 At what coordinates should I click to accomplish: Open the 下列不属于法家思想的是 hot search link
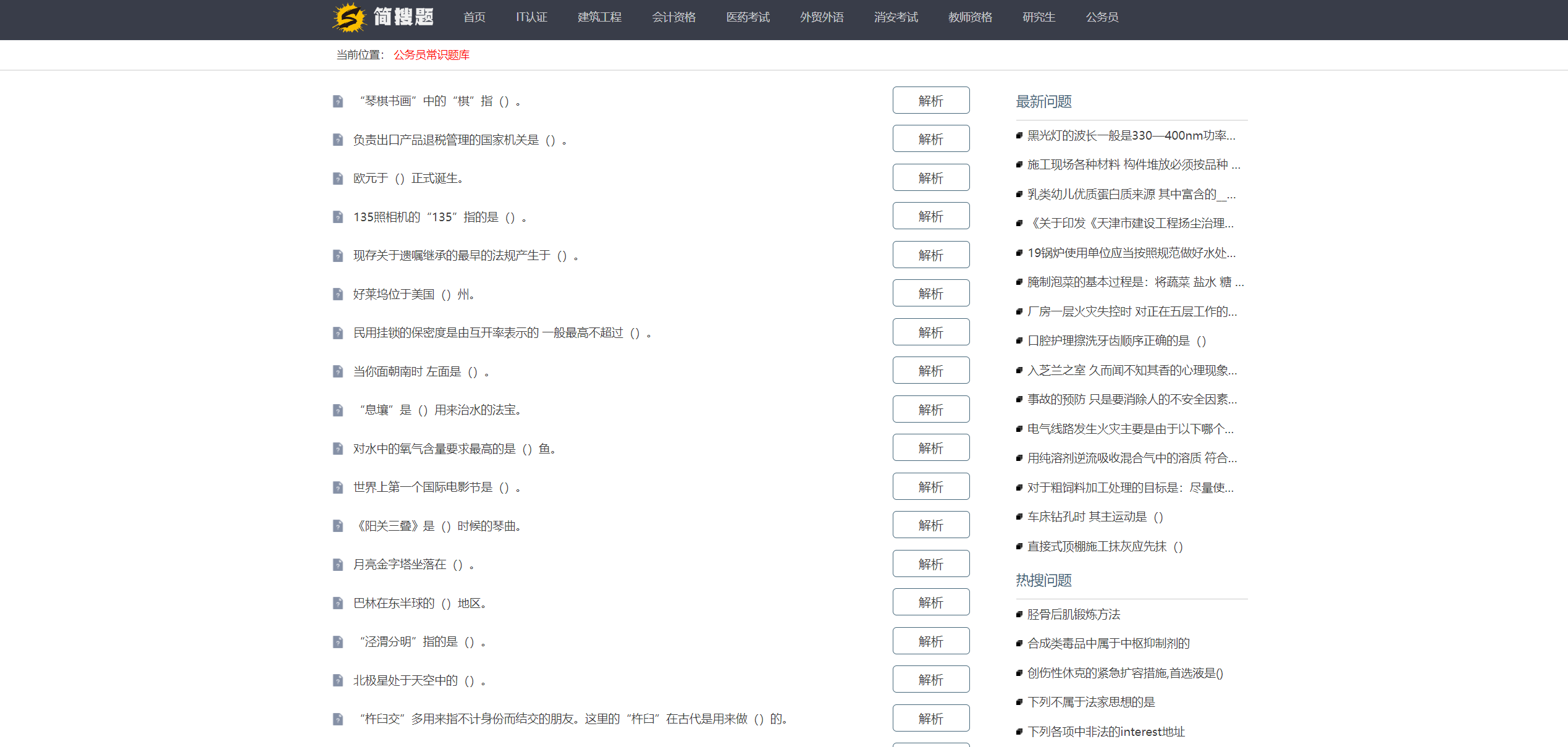1092,702
